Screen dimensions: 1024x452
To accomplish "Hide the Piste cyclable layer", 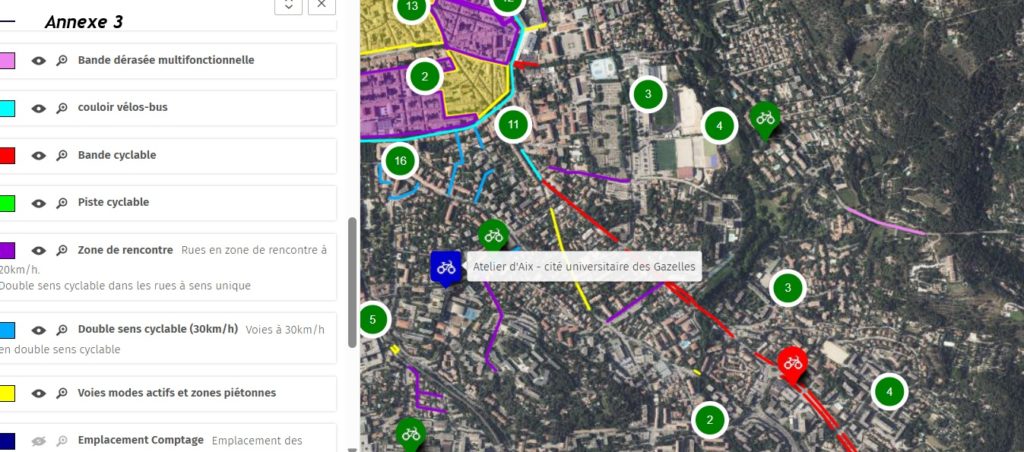I will 39,202.
